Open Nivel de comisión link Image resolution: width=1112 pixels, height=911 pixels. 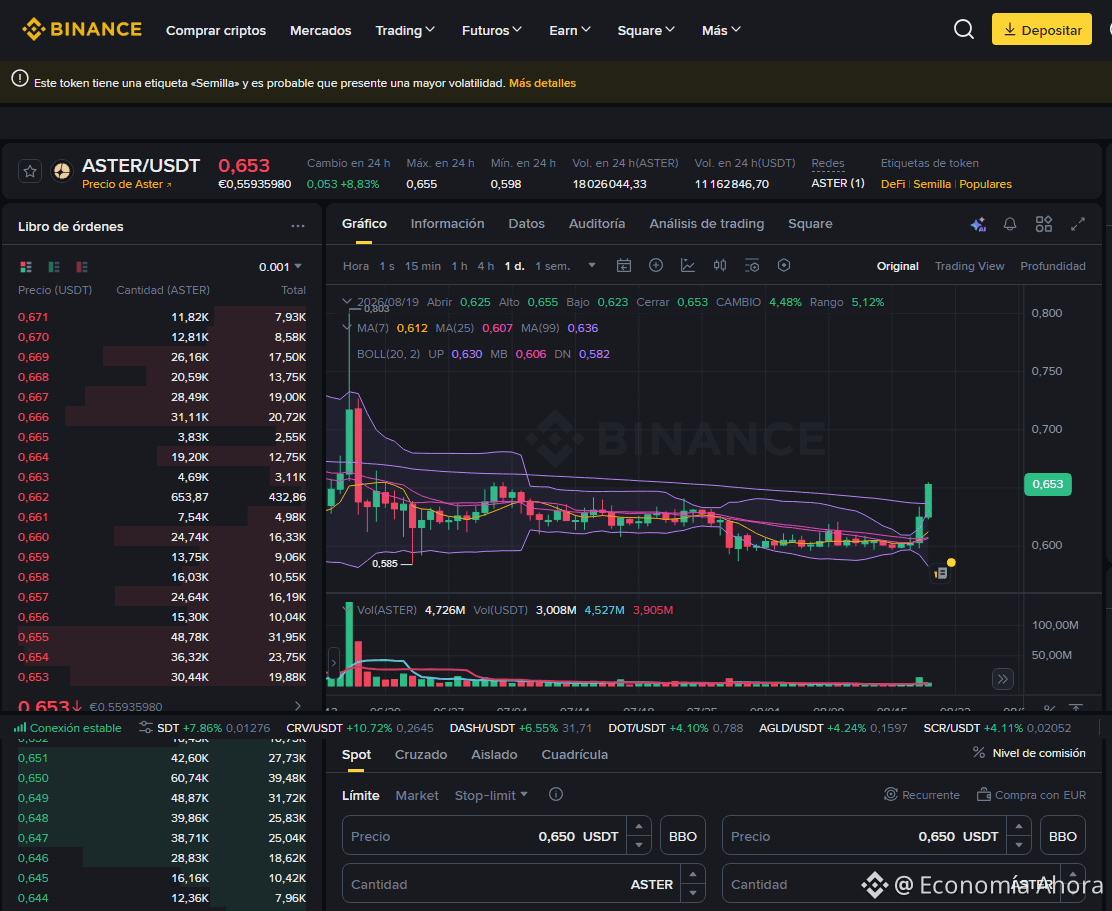[x=1029, y=753]
